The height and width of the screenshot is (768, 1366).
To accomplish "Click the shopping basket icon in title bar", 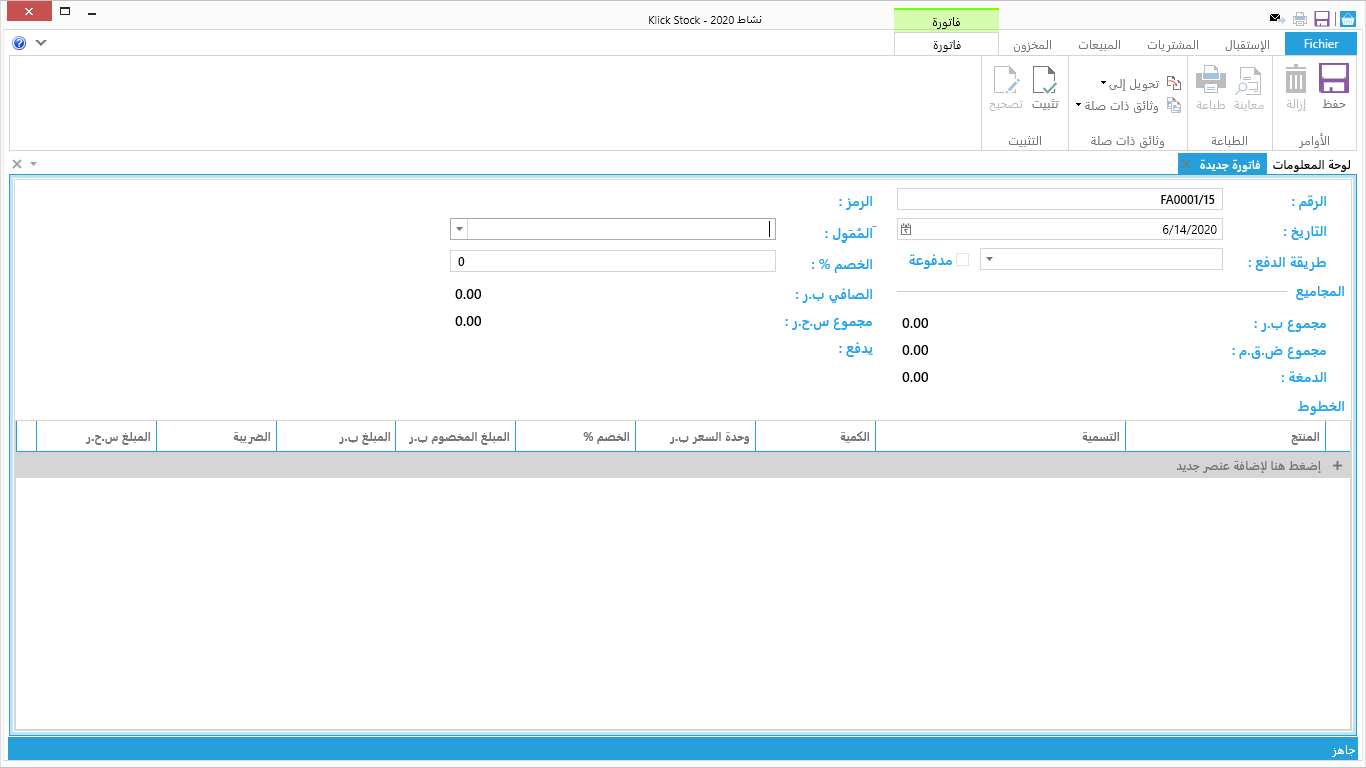I will pyautogui.click(x=1348, y=18).
